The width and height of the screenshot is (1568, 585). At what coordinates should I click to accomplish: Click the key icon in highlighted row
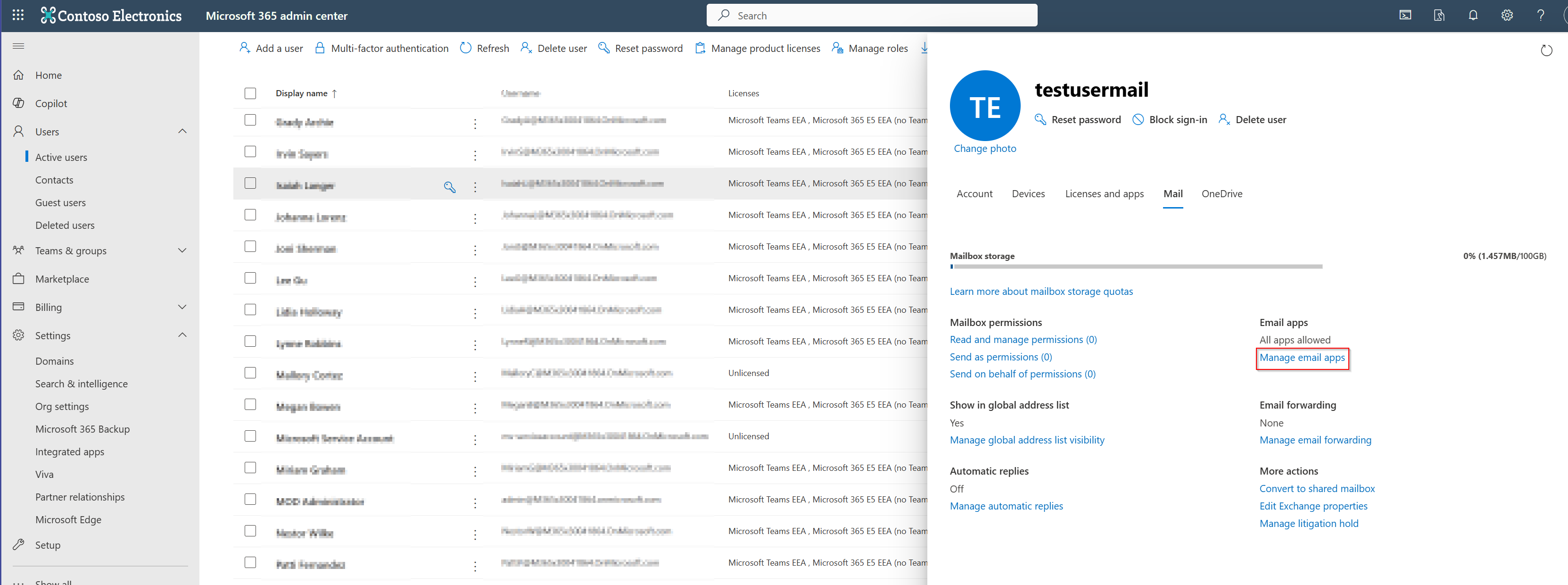[450, 187]
